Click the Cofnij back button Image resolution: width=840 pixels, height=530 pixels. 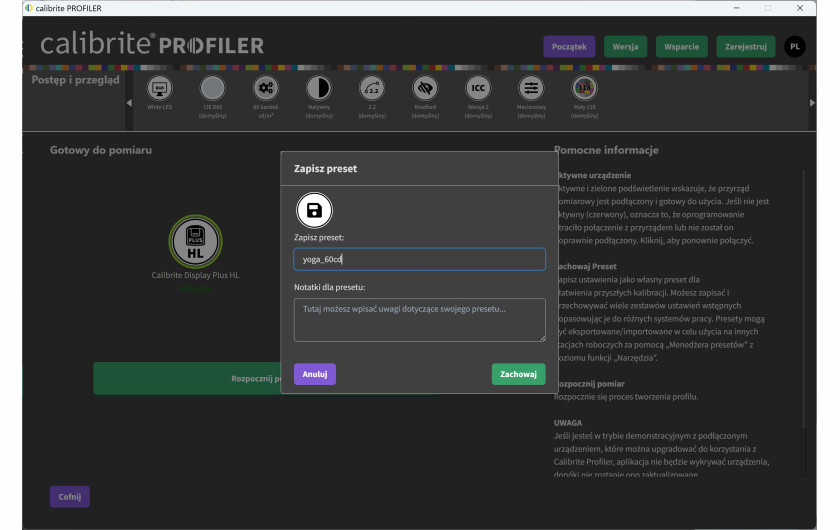[70, 497]
